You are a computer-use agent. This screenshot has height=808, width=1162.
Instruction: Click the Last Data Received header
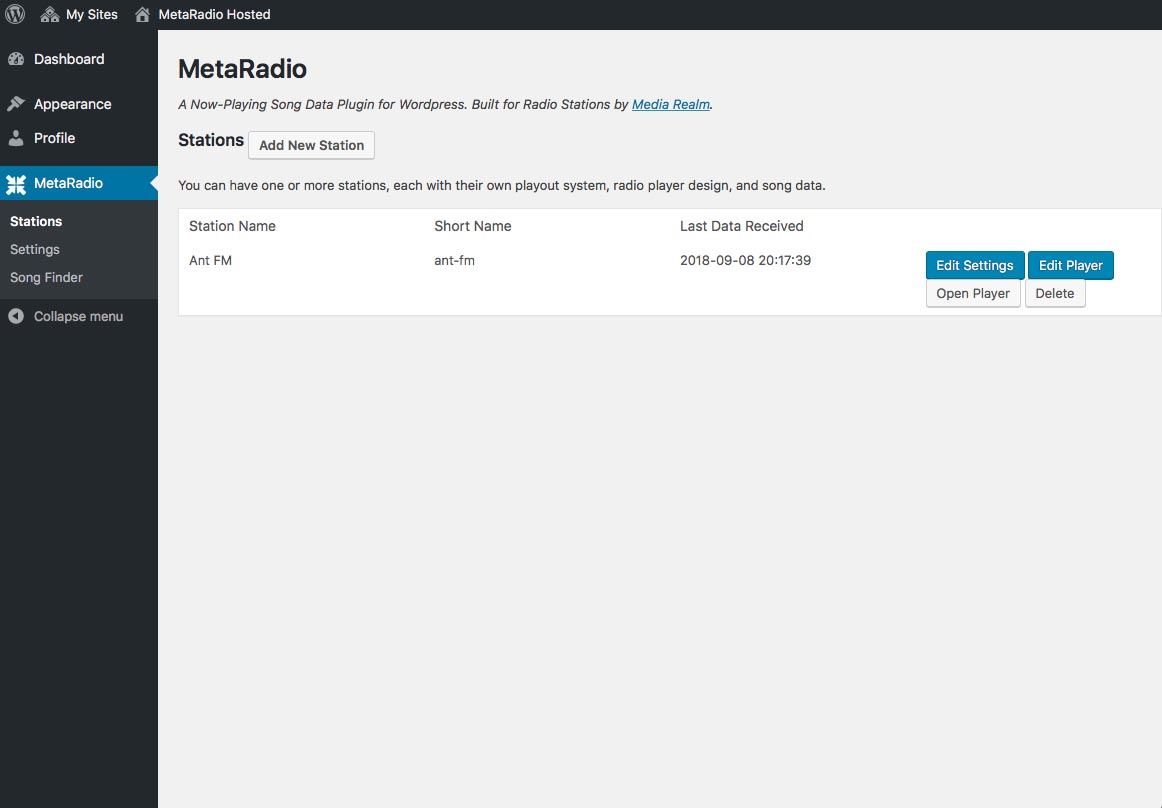click(x=742, y=226)
